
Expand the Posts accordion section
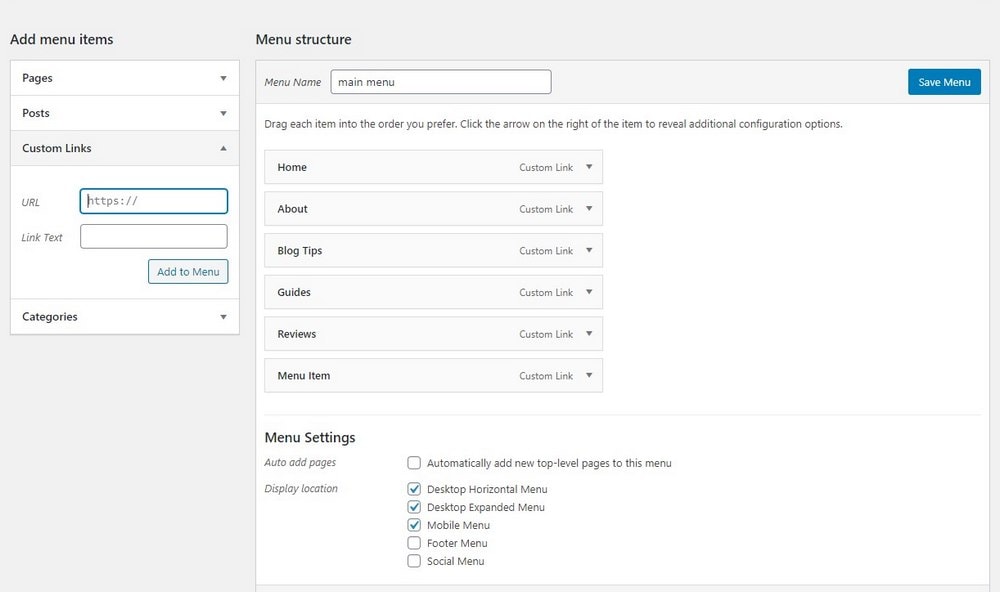coord(223,113)
